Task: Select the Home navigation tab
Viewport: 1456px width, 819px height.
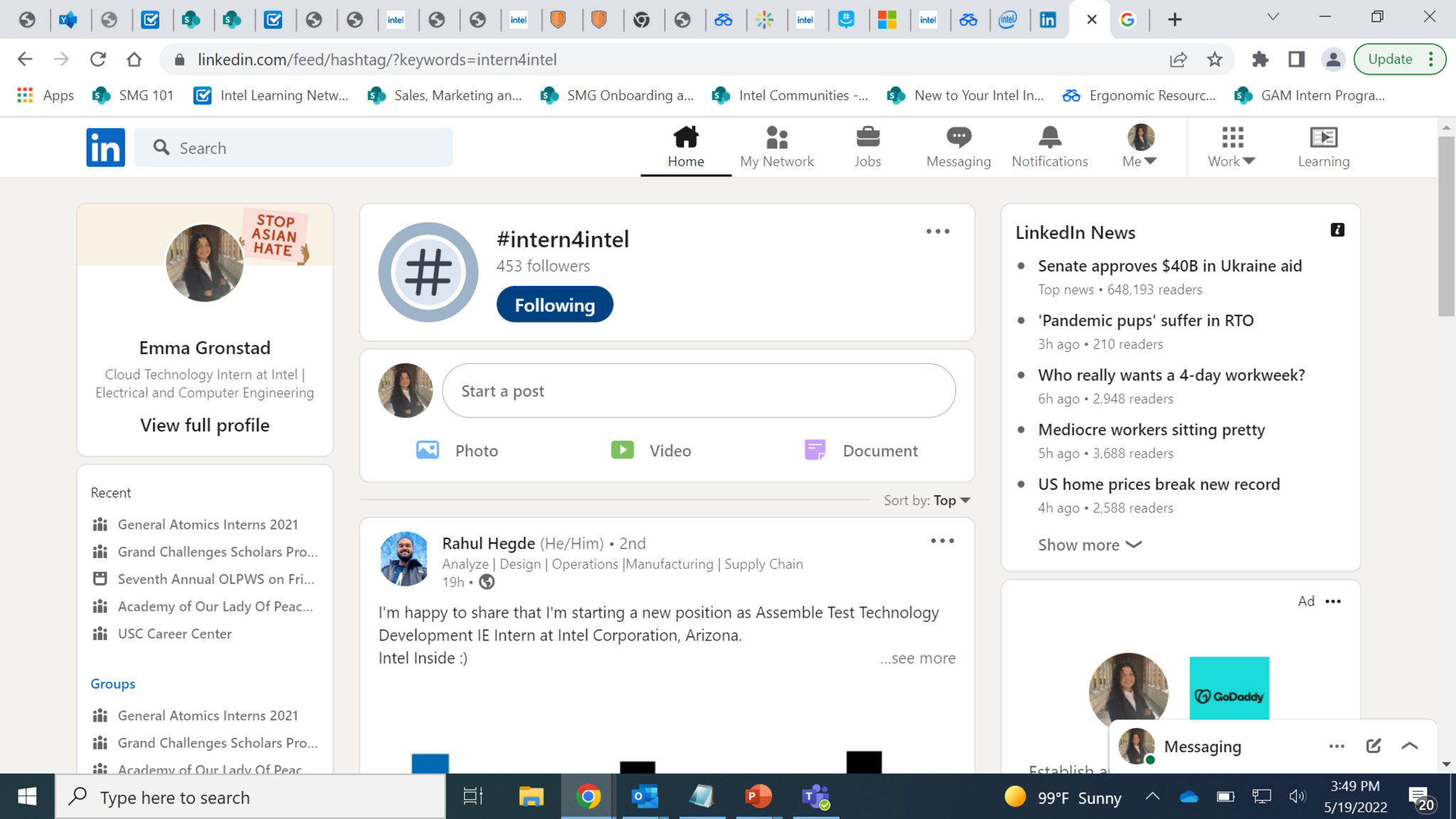Action: (x=685, y=146)
